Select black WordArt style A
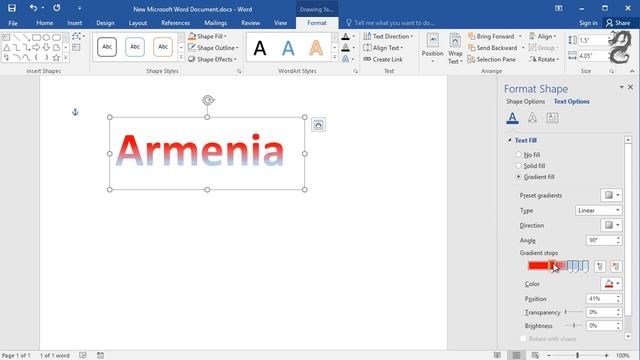 point(260,48)
